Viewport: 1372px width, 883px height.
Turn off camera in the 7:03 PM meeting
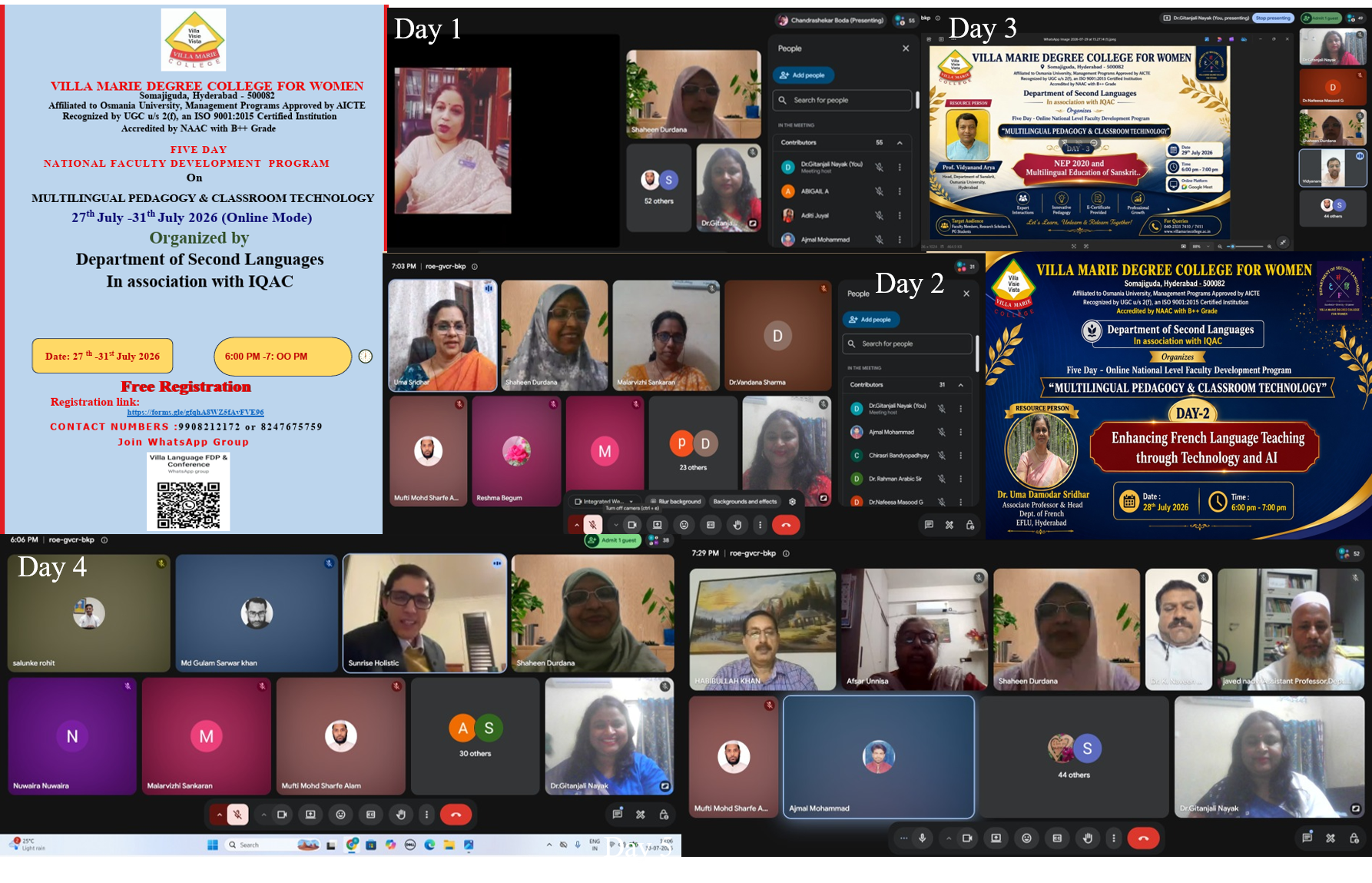[631, 525]
